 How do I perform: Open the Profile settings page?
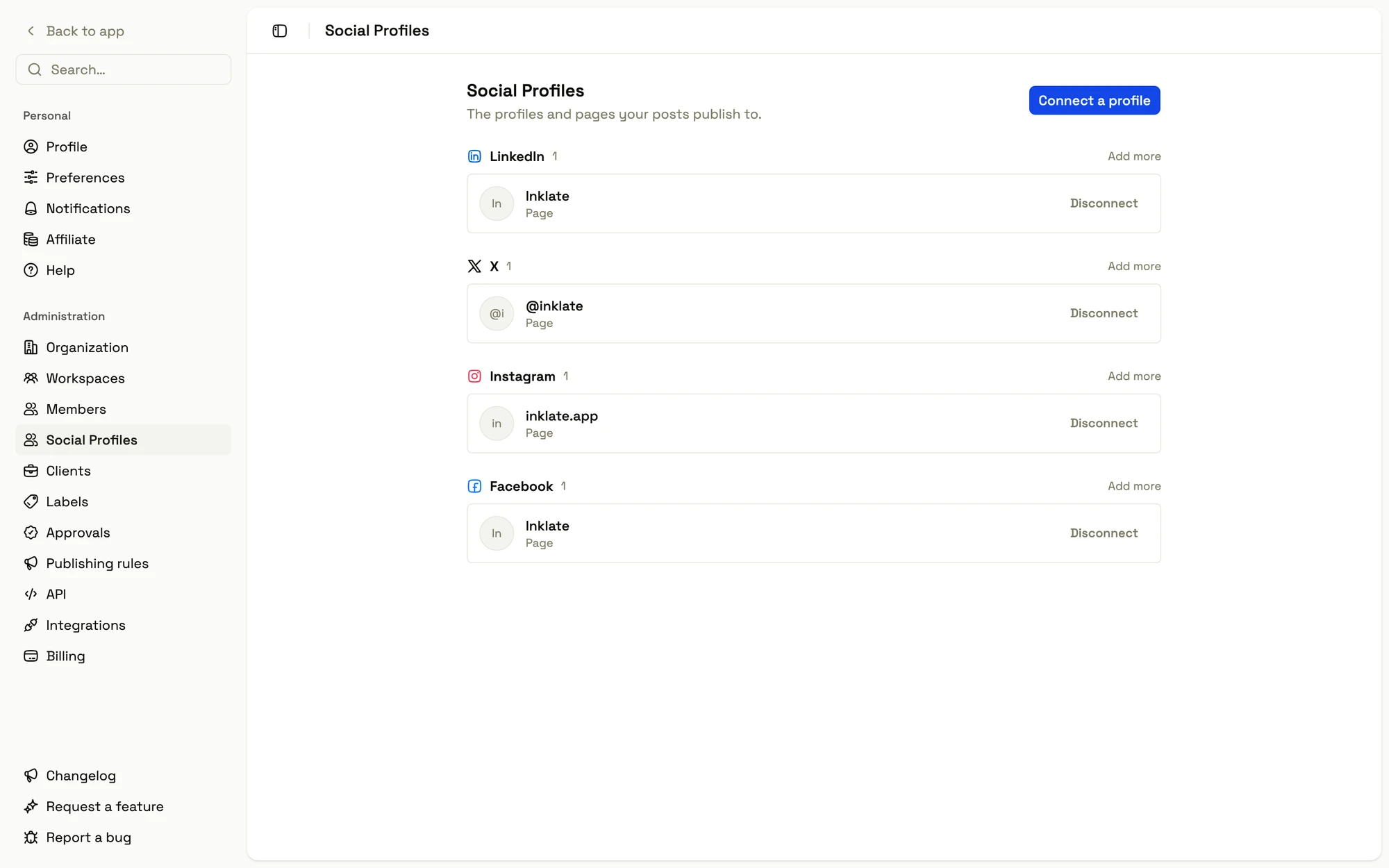(123, 147)
